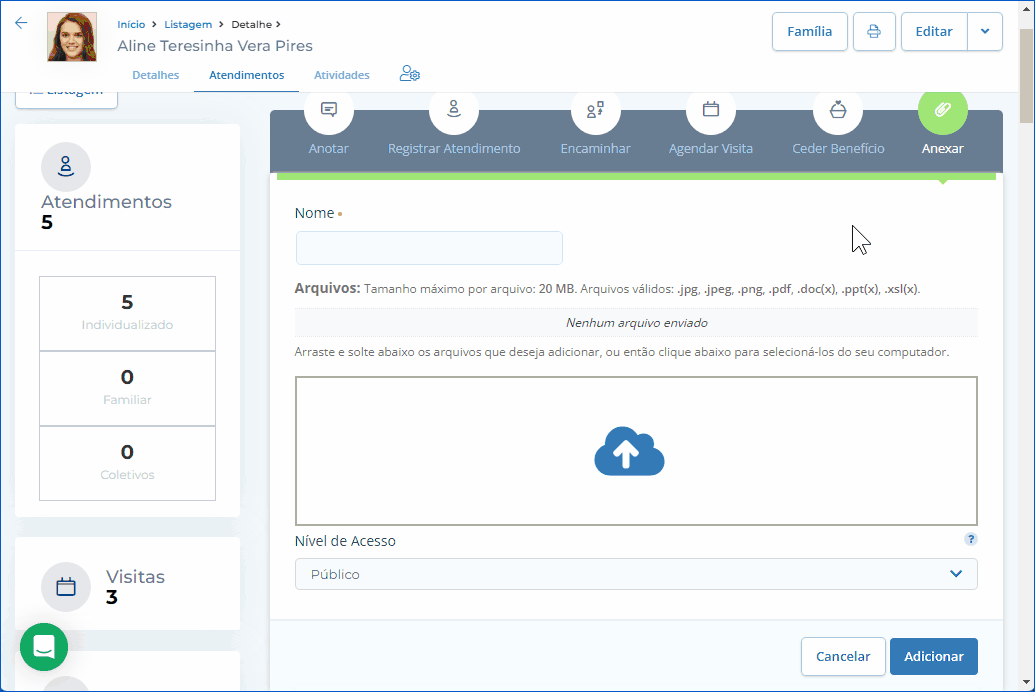The width and height of the screenshot is (1035, 692).
Task: Click the cloud upload icon
Action: click(x=629, y=451)
